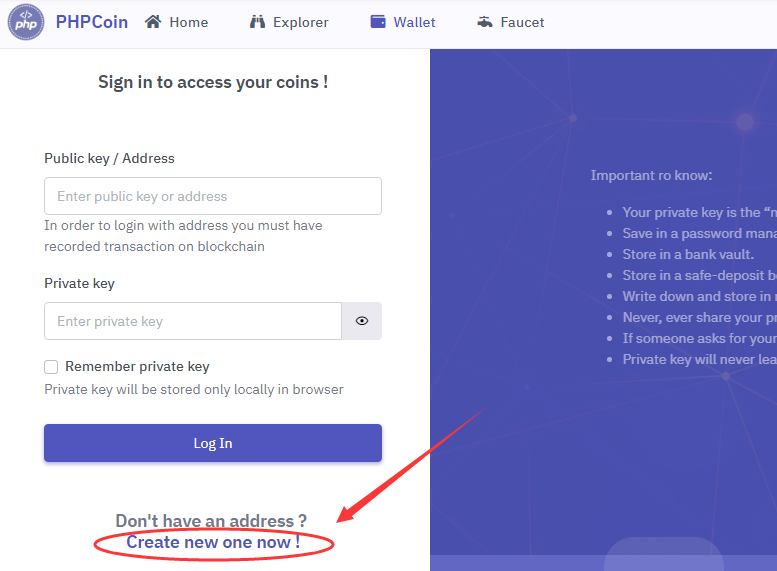This screenshot has width=777, height=571.
Task: Focus the public key or address field
Action: tap(213, 196)
